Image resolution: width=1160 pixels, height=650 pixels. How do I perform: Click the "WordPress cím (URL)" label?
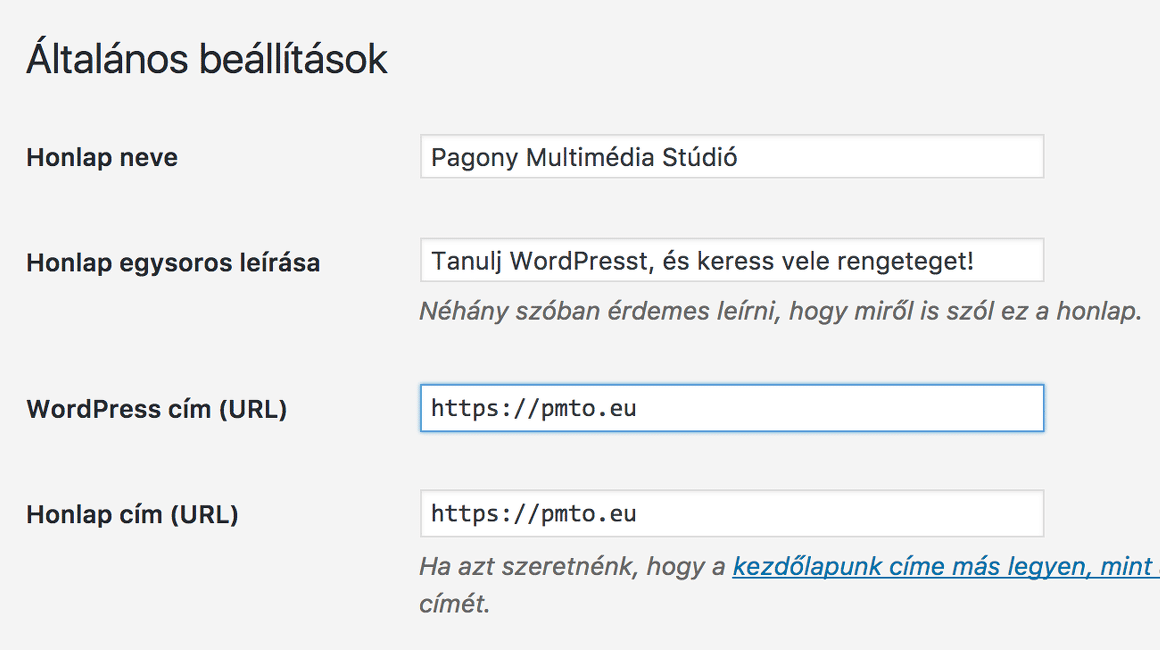click(156, 409)
